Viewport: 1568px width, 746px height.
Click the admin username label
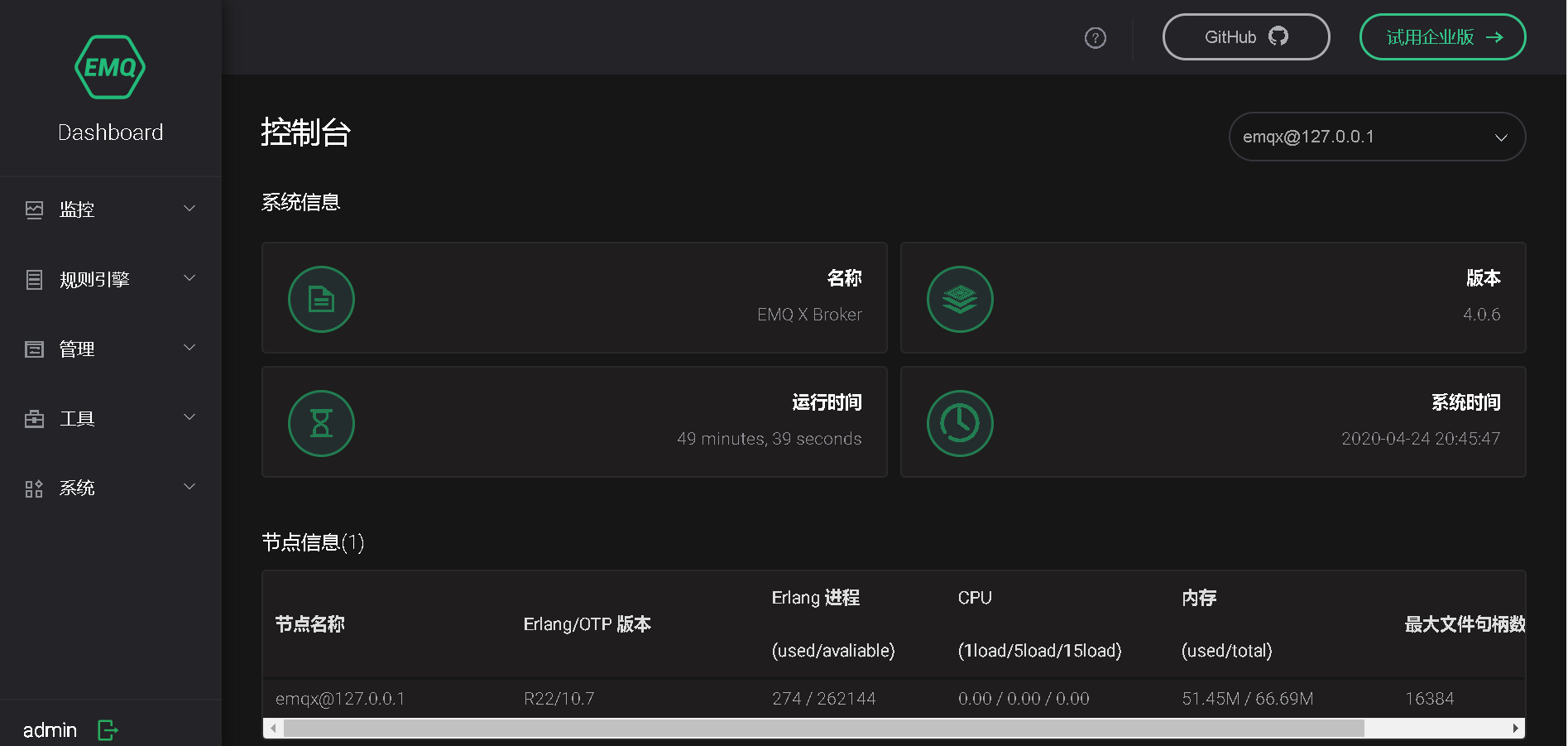point(50,730)
